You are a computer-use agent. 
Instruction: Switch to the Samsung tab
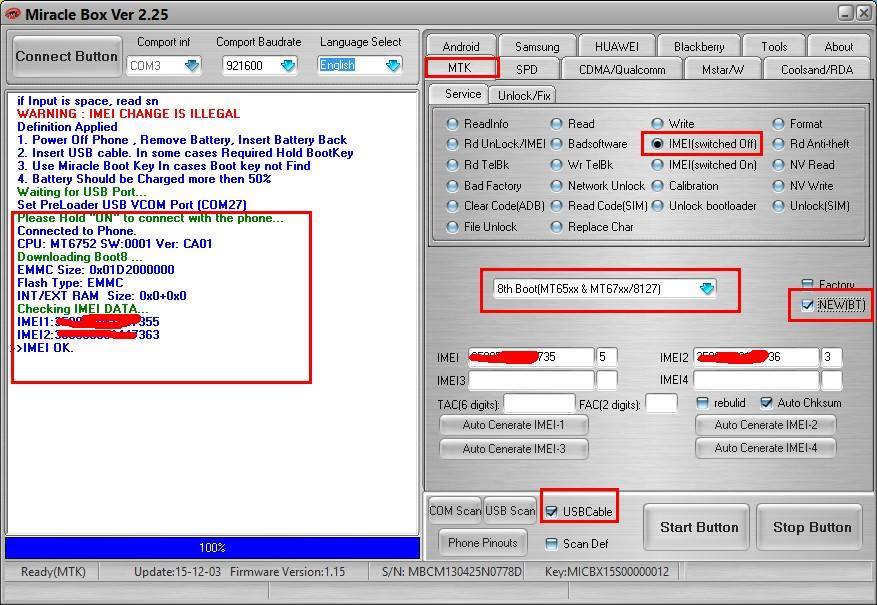(537, 46)
